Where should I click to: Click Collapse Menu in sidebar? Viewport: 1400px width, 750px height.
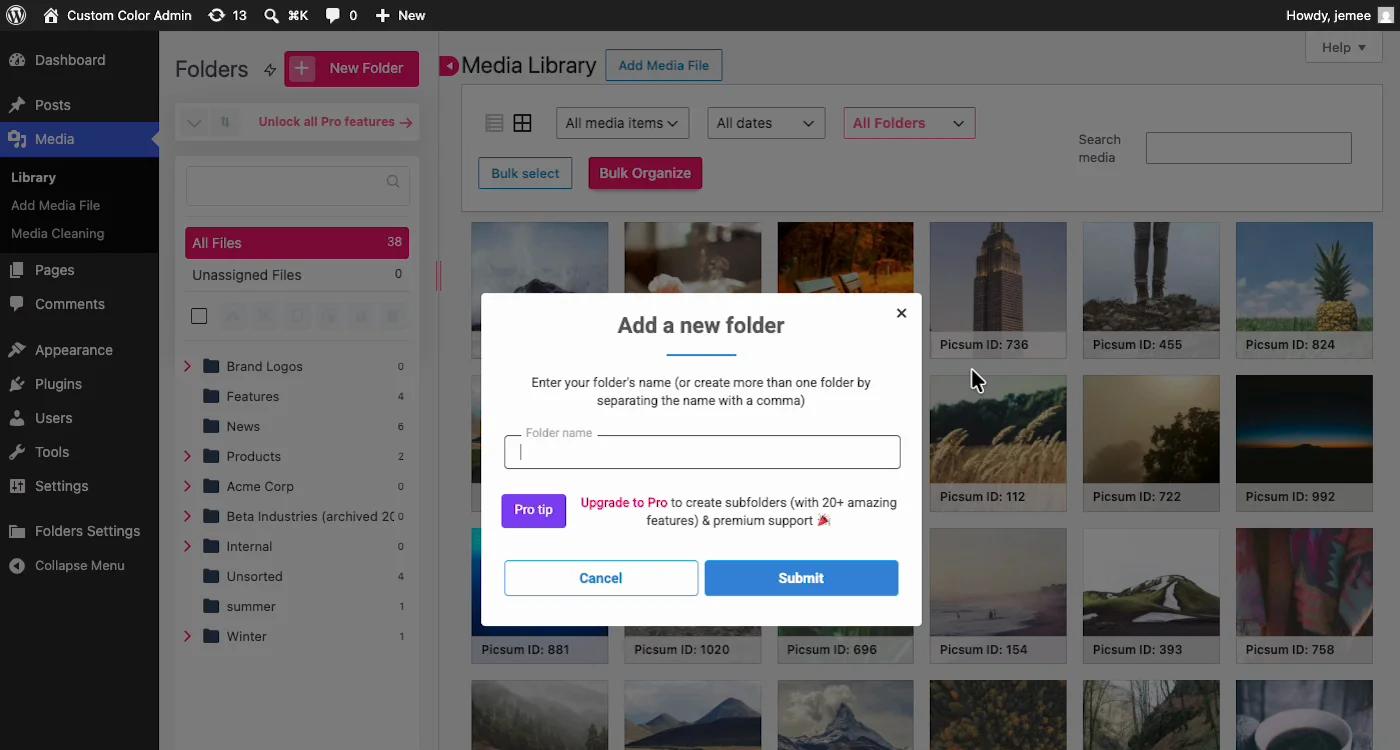pyautogui.click(x=79, y=565)
